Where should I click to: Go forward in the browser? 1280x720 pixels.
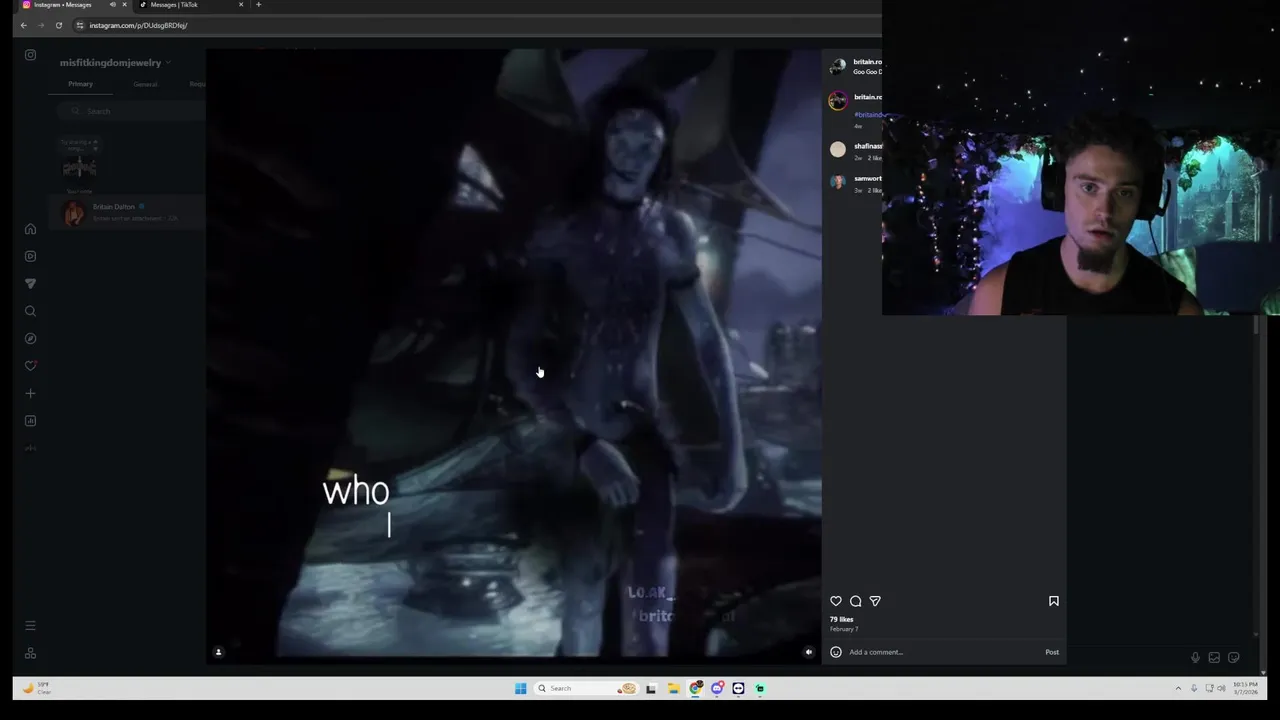point(41,25)
